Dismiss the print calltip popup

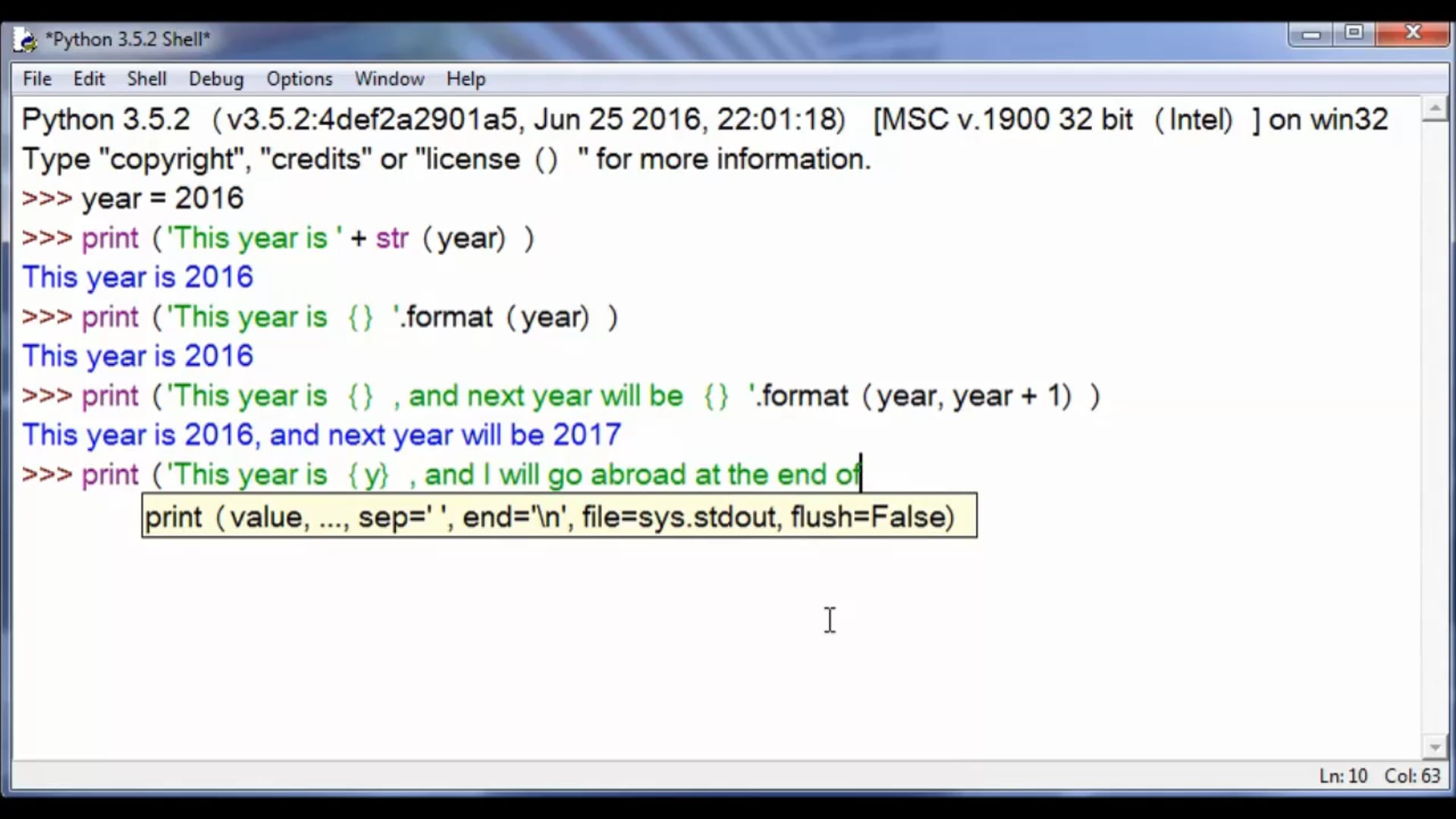[558, 516]
